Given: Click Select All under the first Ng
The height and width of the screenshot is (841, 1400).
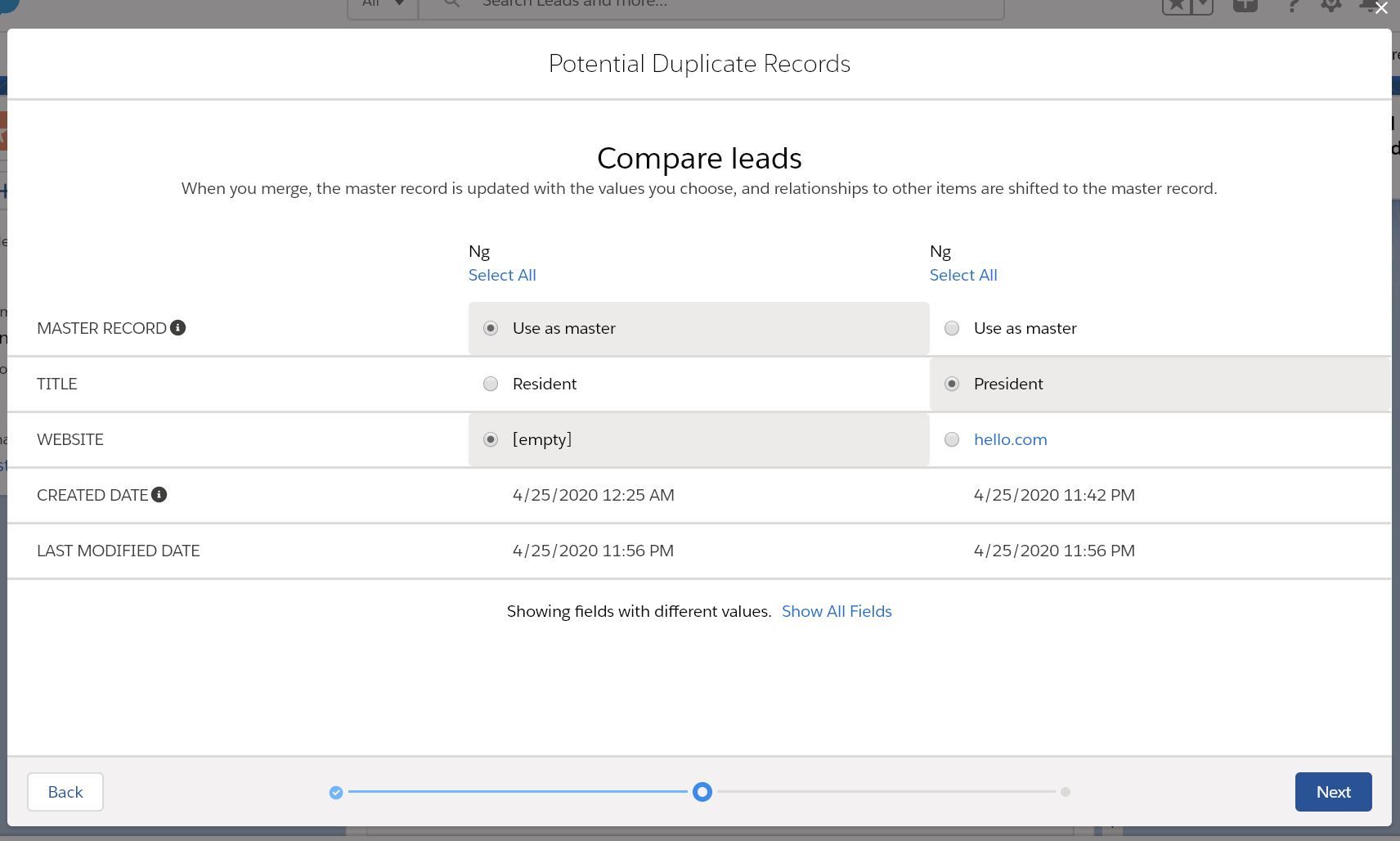Looking at the screenshot, I should point(502,275).
